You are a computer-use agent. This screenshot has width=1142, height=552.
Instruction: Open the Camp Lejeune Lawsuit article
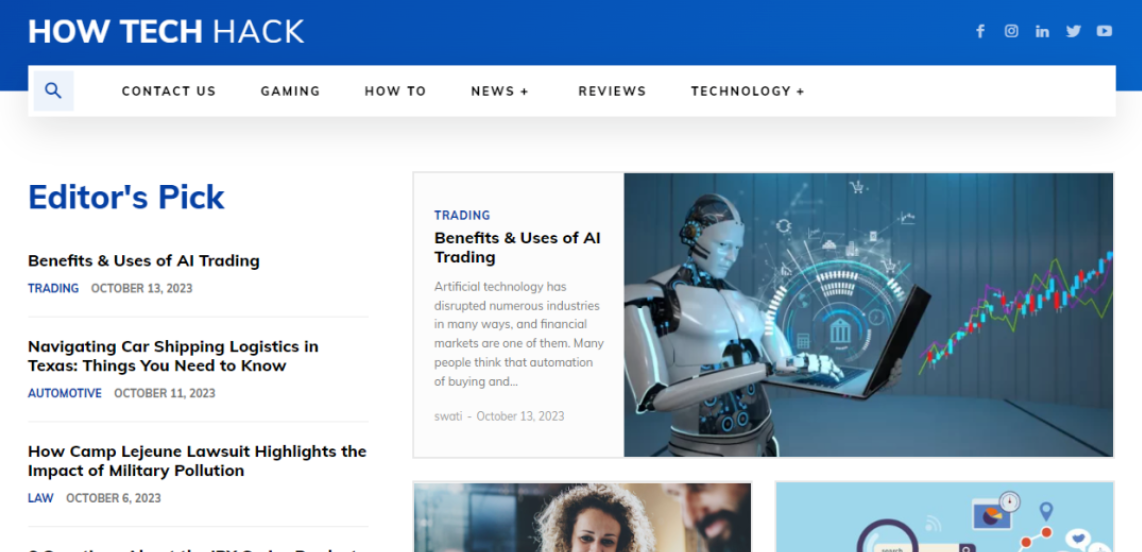click(x=197, y=461)
